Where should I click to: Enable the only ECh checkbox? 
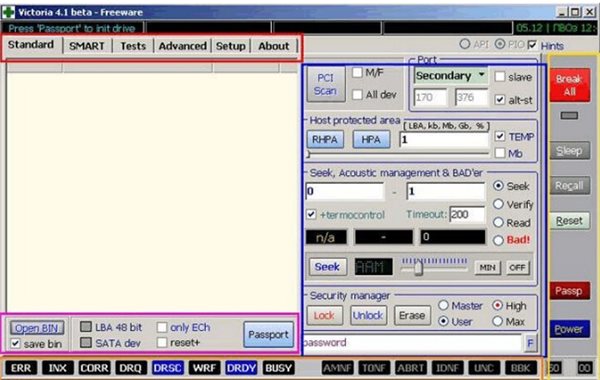coord(162,327)
